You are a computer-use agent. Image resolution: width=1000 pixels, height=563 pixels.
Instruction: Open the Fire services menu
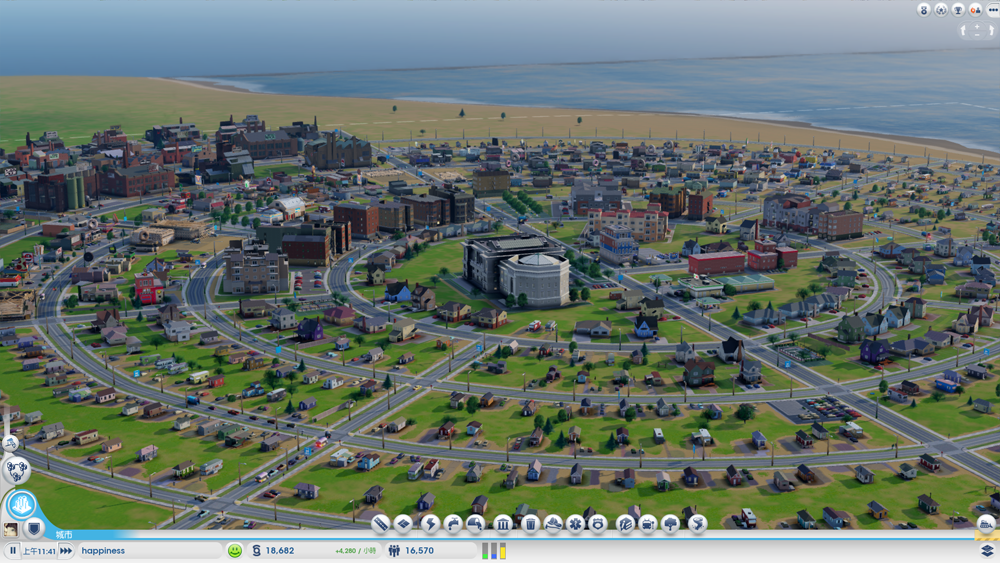click(553, 523)
